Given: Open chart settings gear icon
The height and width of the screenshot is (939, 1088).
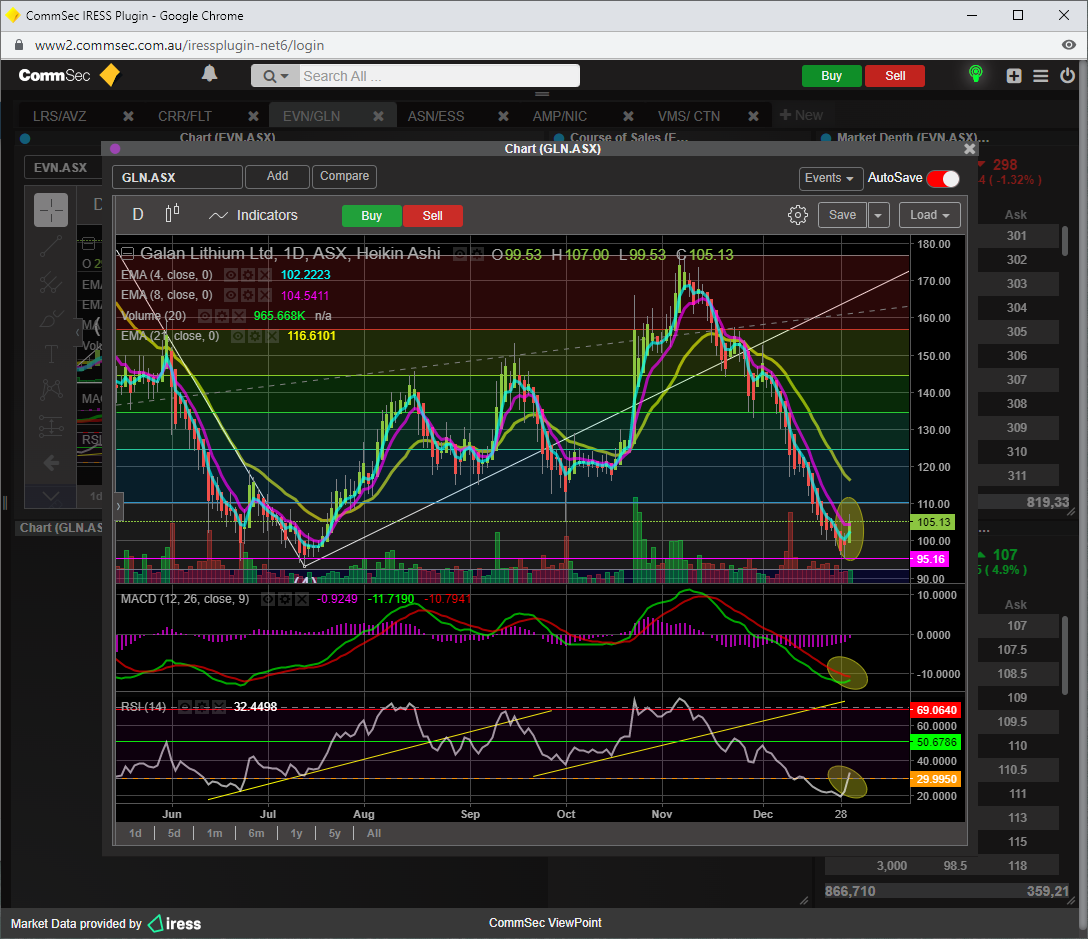Looking at the screenshot, I should click(x=797, y=215).
